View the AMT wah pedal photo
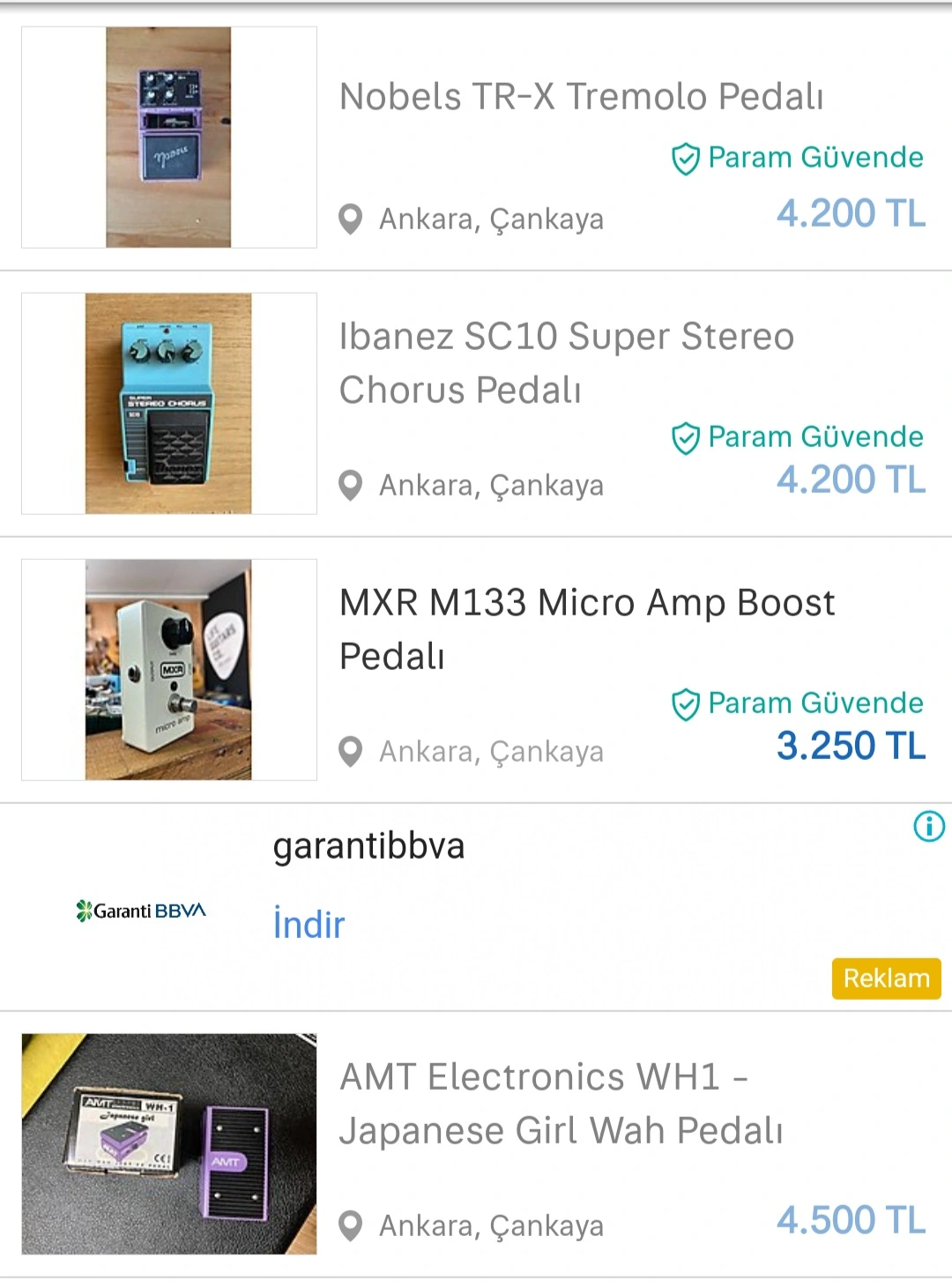Image resolution: width=952 pixels, height=1288 pixels. click(x=168, y=1143)
